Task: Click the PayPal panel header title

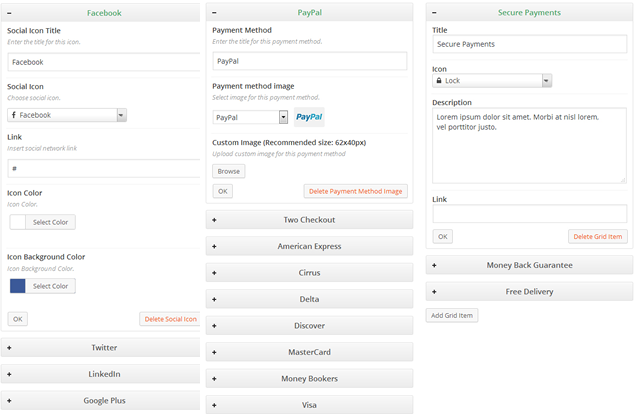Action: 309,13
